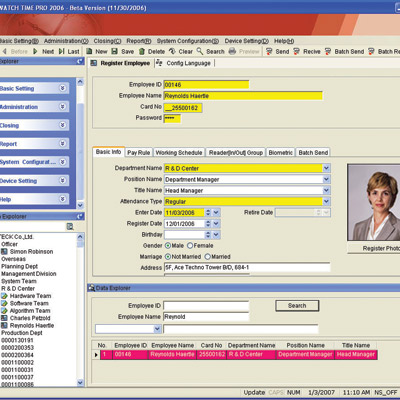400x400 pixels.
Task: Select Production Dept in company tree
Action: click(x=22, y=333)
